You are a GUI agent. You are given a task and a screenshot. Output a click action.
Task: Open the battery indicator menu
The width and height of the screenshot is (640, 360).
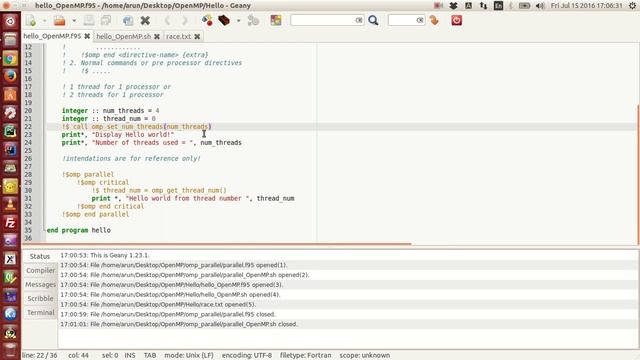[524, 6]
